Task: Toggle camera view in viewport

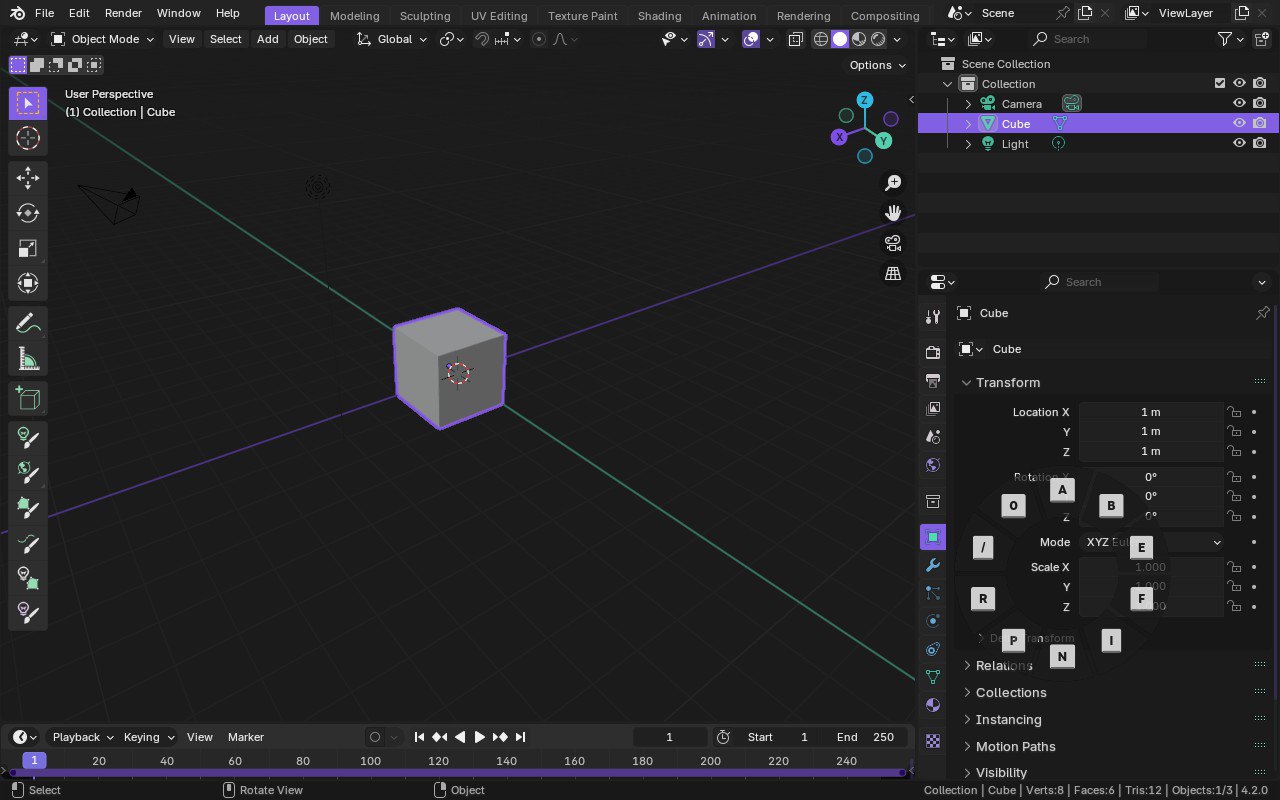Action: [x=893, y=243]
